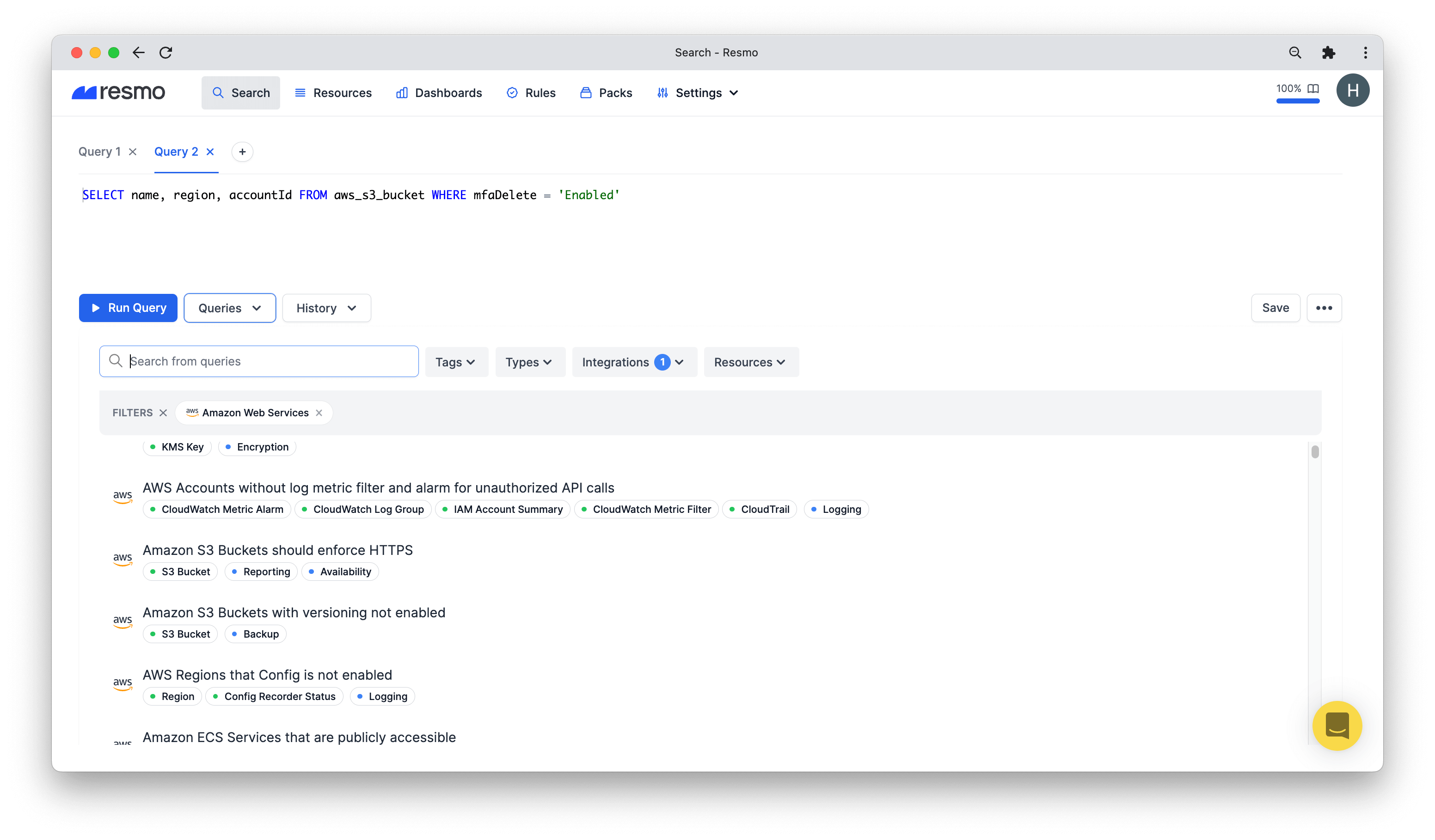1435x840 pixels.
Task: Open the Dashboards nav item
Action: (439, 93)
